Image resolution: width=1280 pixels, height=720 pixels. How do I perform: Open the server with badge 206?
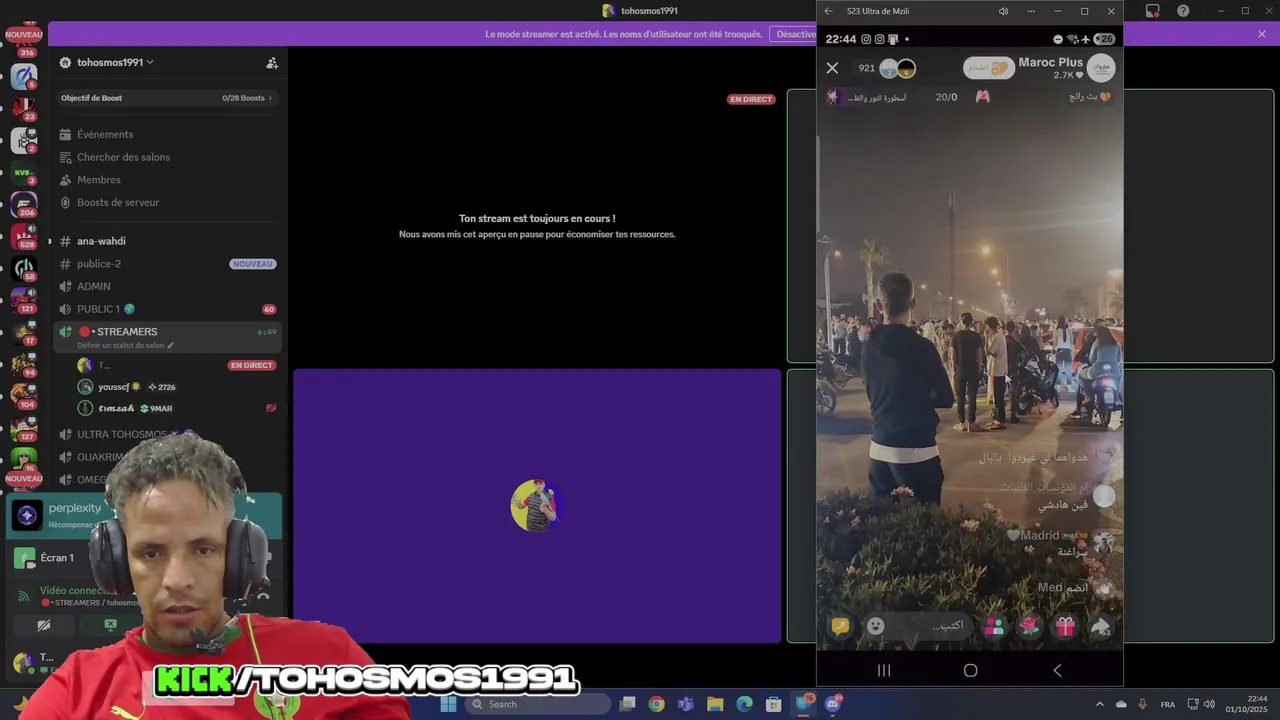[x=24, y=205]
